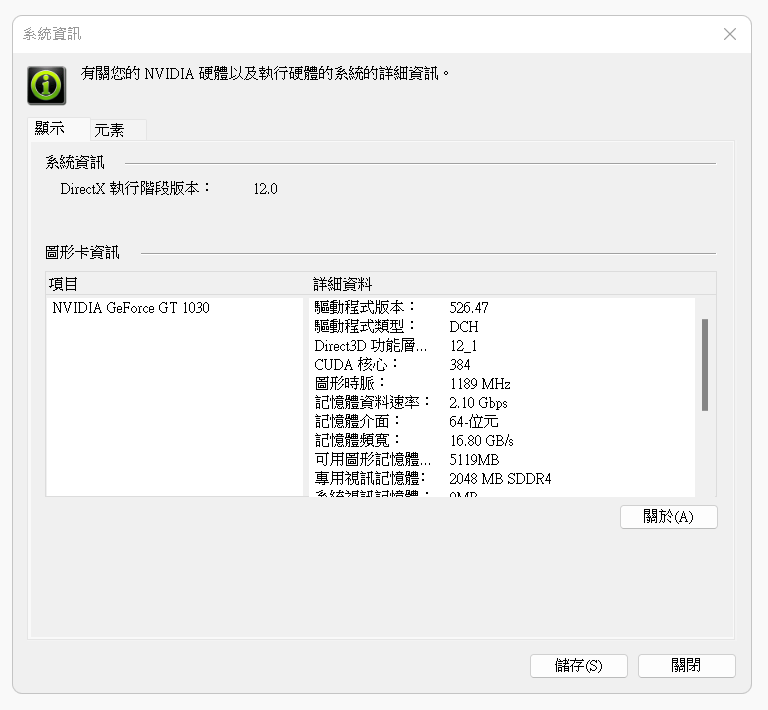The width and height of the screenshot is (768, 710).
Task: Close the 系統資訊 dialog with X
Action: pos(730,34)
